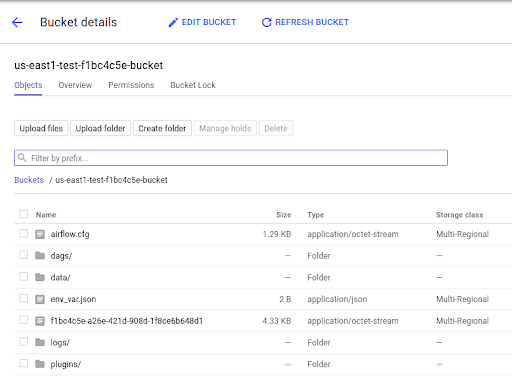Click the 4.33 KB size value
The image size is (512, 376).
click(x=277, y=321)
